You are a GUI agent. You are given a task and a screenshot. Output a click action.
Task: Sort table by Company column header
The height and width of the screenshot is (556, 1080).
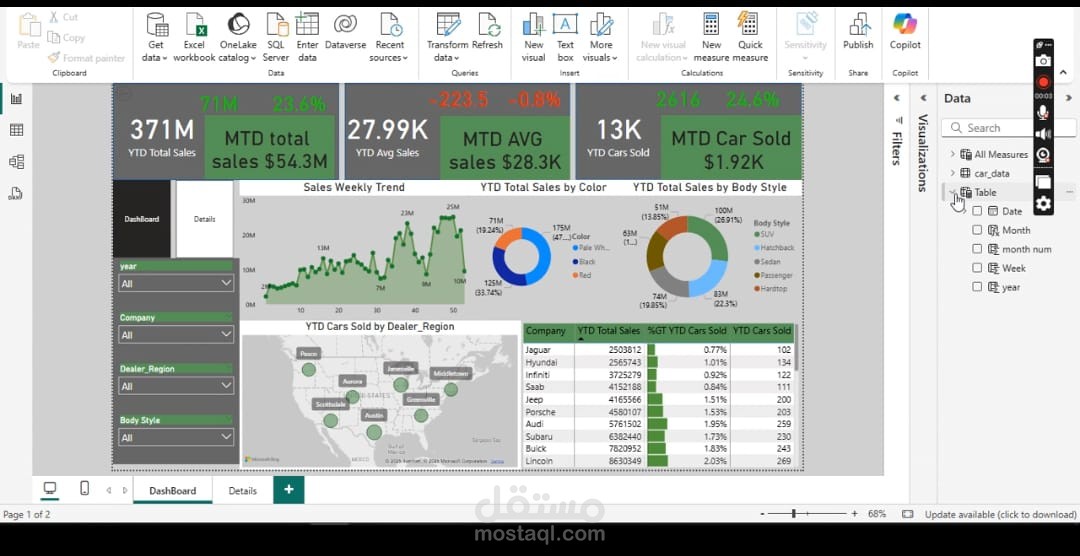pos(548,331)
